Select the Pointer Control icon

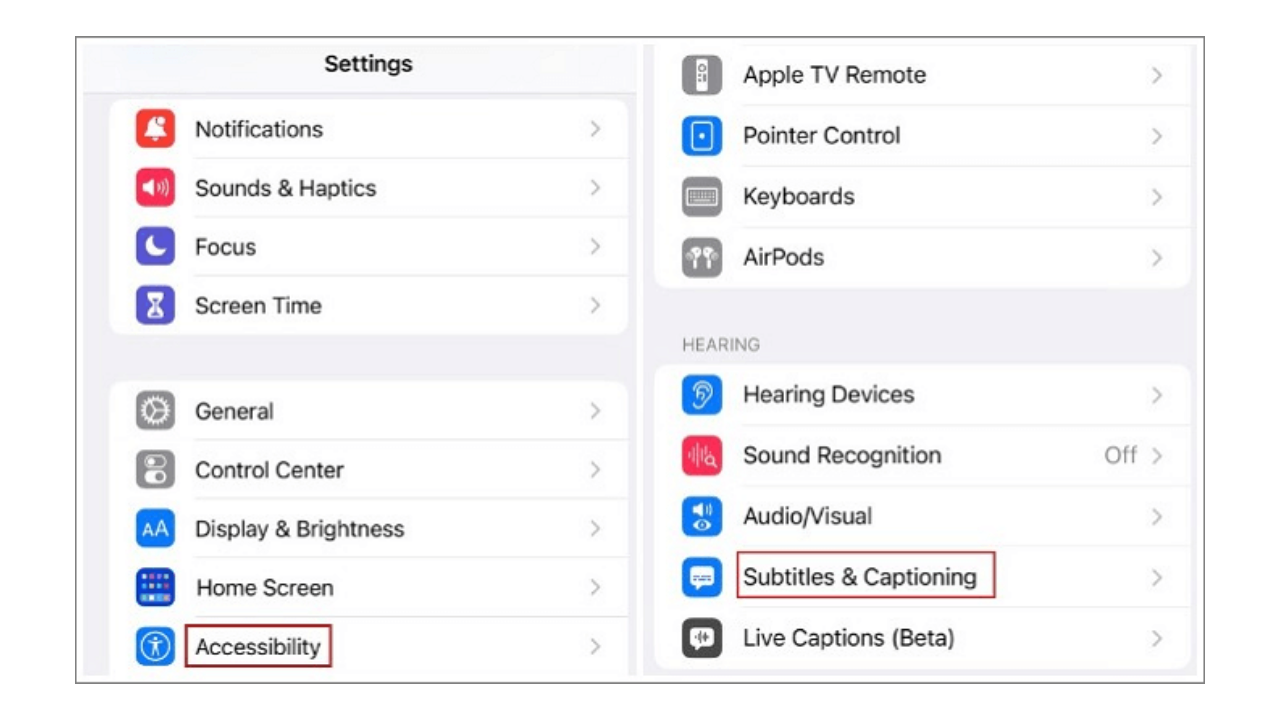(703, 136)
